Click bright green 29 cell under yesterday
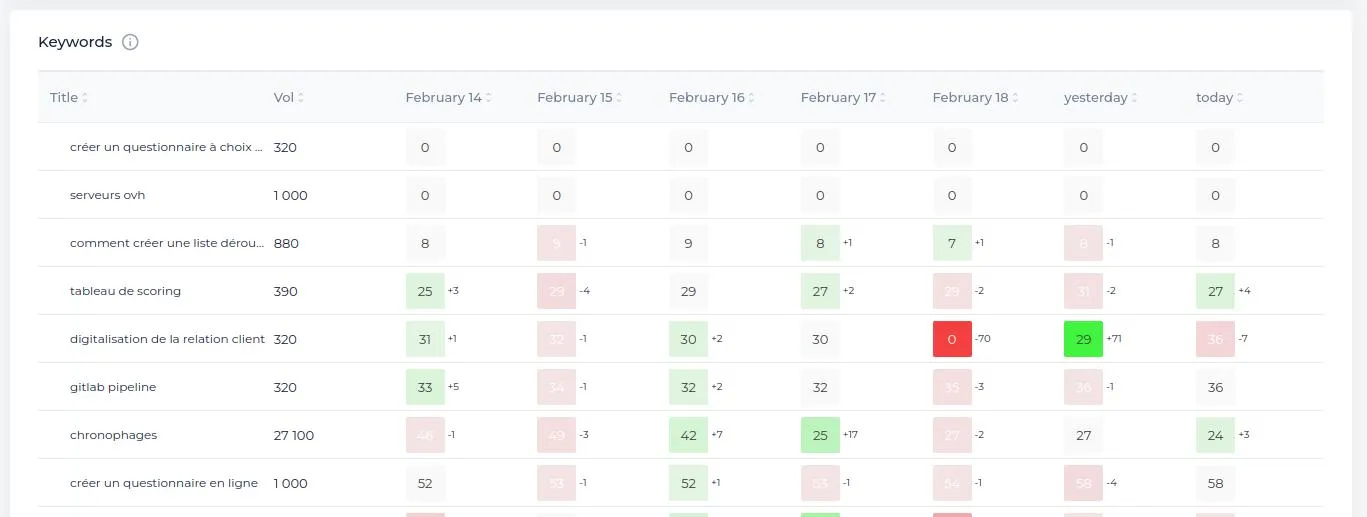1367x517 pixels. click(x=1083, y=339)
